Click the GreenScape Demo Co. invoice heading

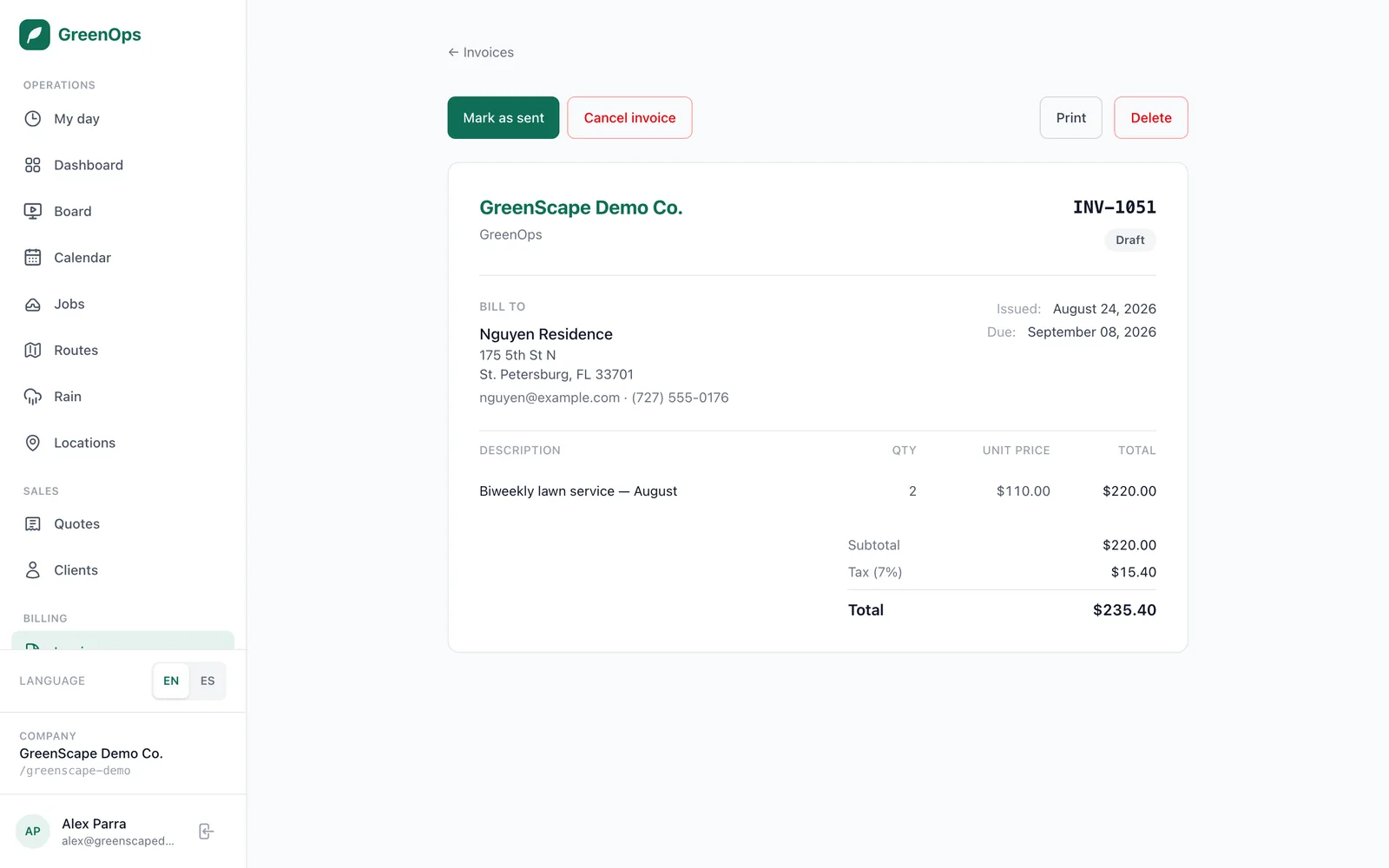coord(581,207)
